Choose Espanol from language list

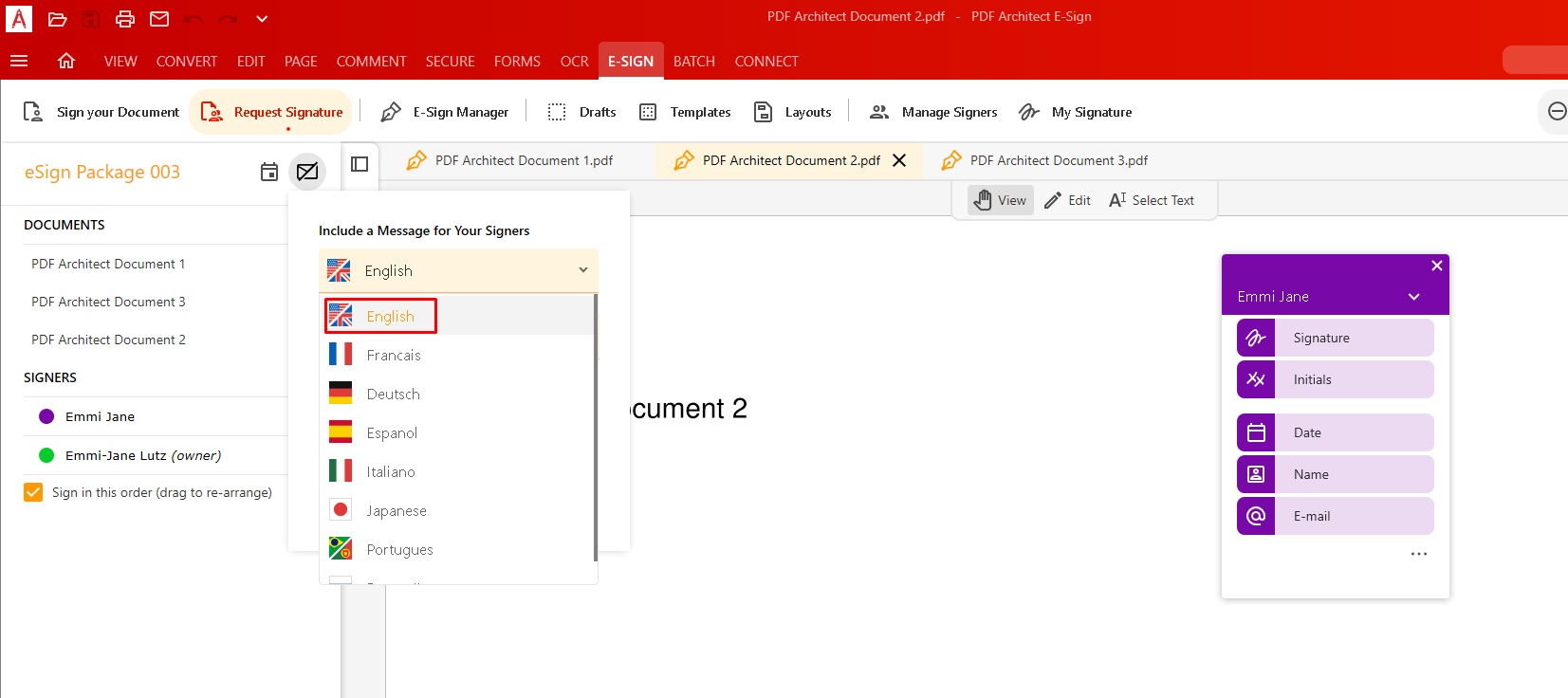point(458,432)
